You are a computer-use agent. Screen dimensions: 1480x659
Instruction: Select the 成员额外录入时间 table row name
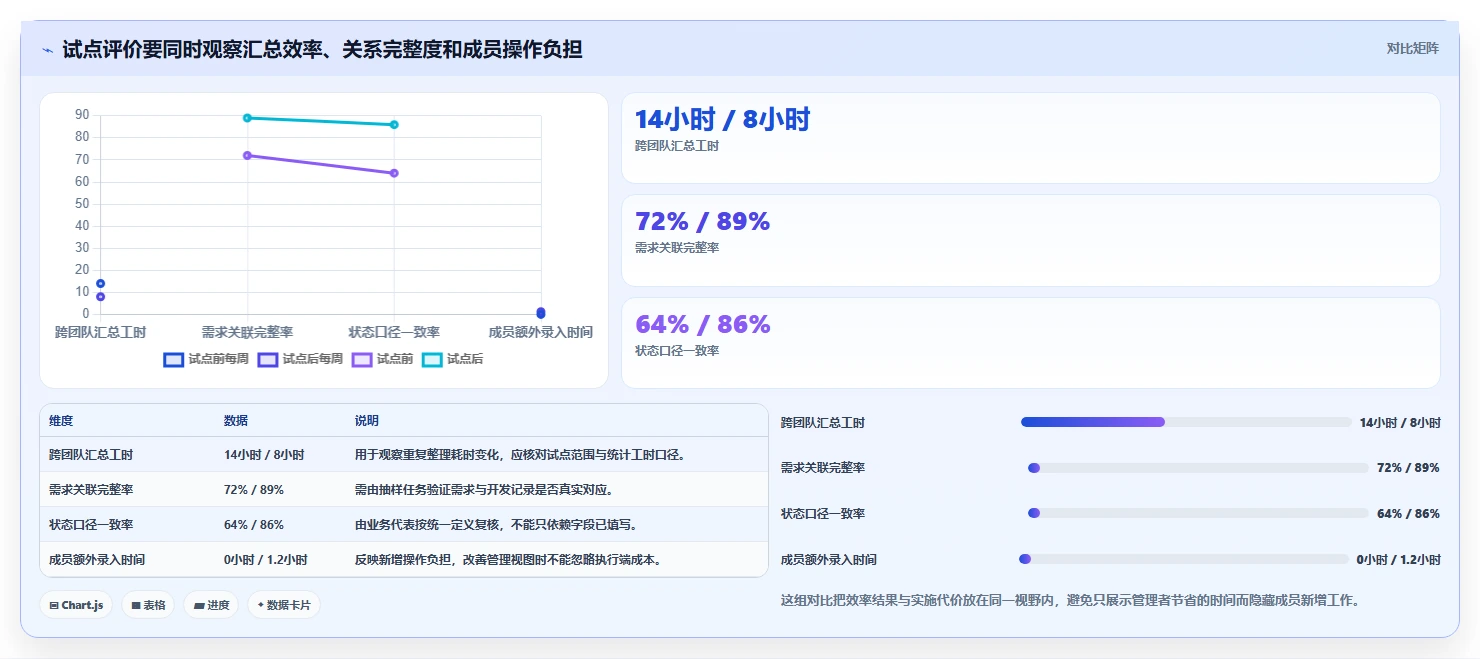(x=97, y=560)
